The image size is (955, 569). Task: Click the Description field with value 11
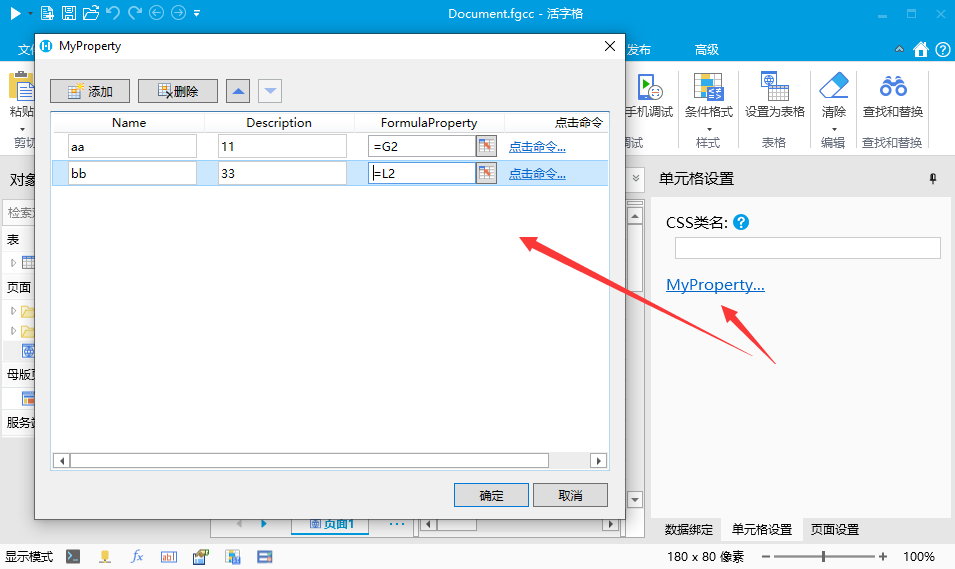[x=282, y=146]
